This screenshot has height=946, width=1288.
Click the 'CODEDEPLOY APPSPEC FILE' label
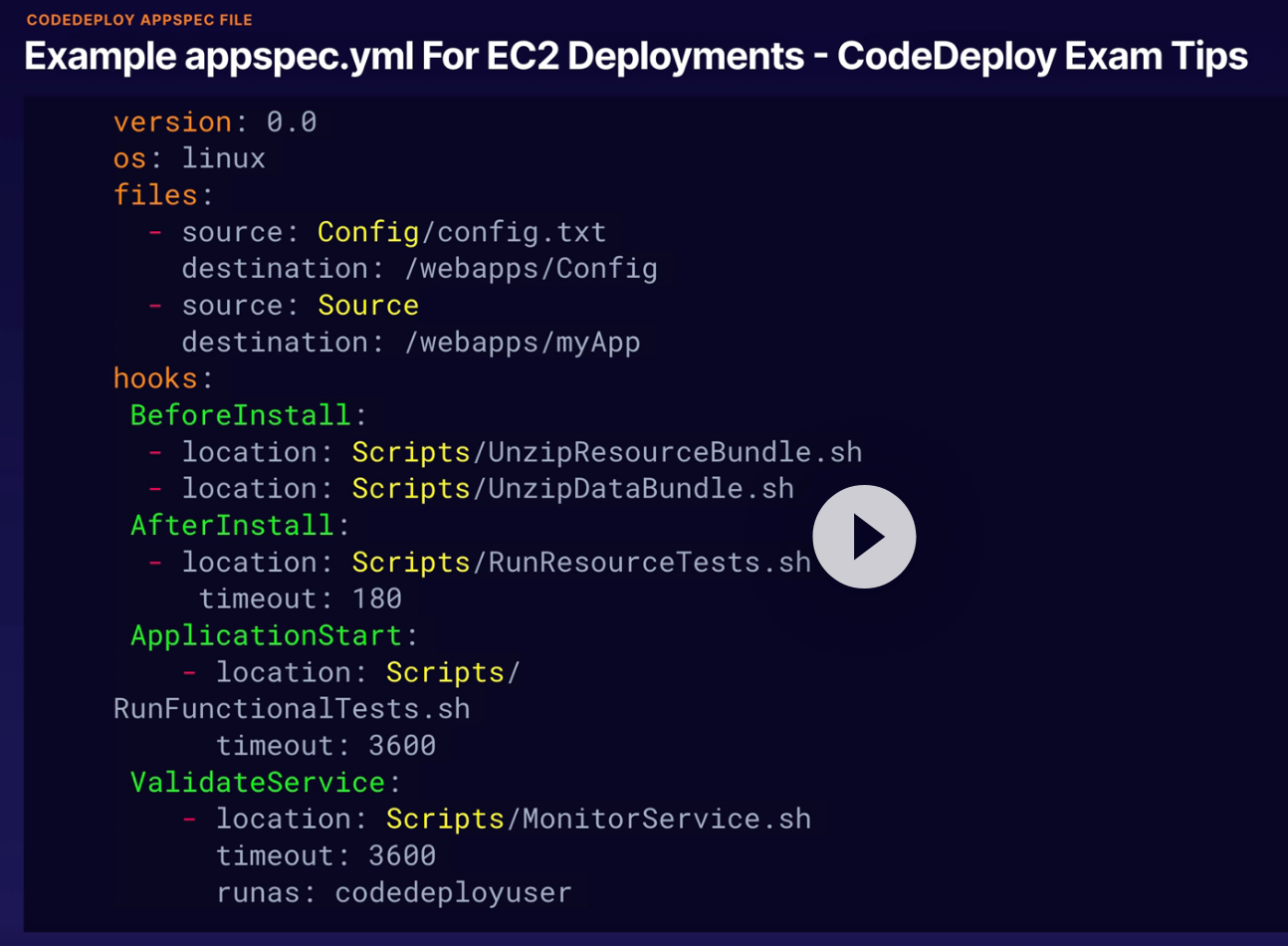[x=139, y=20]
